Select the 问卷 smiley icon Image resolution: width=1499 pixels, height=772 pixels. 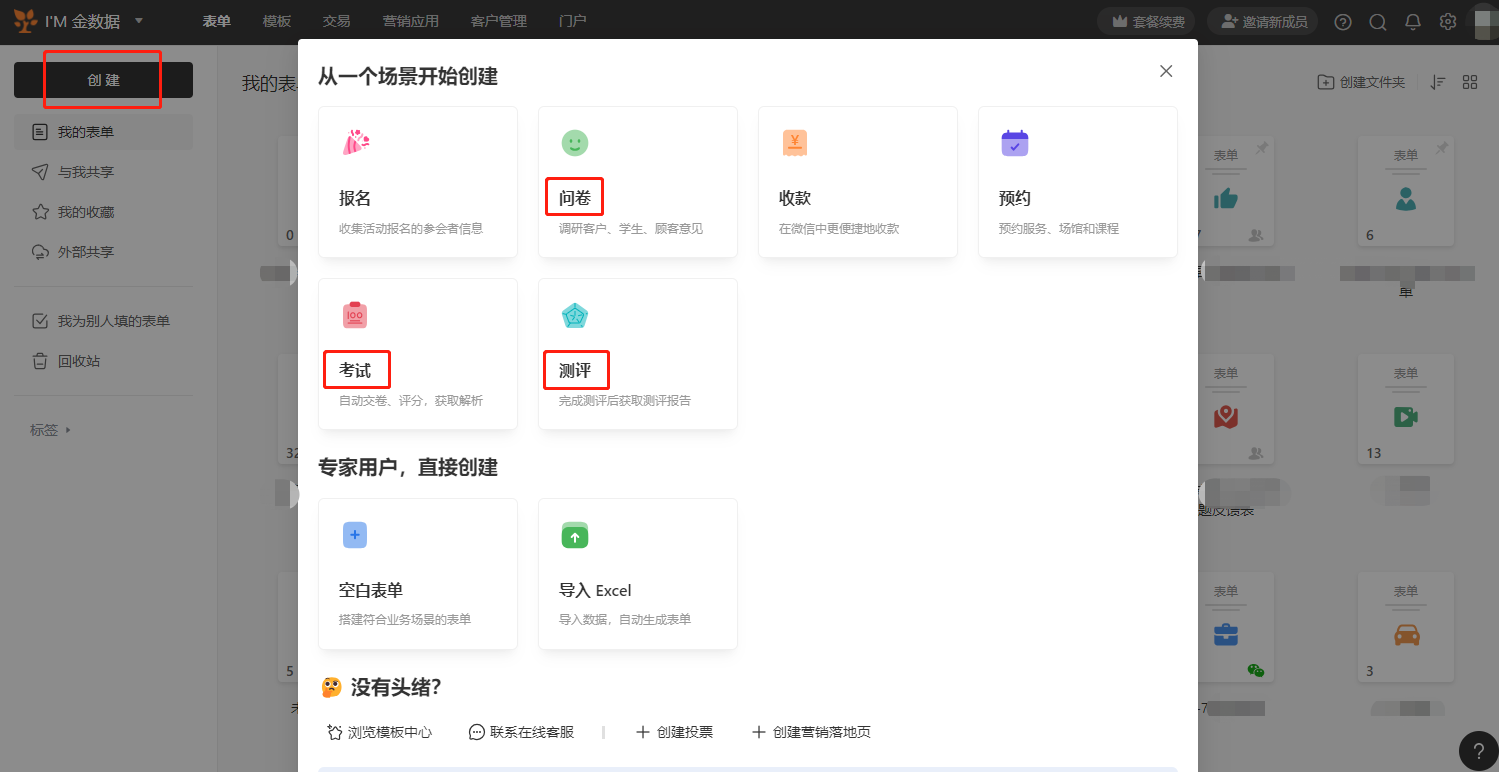tap(575, 143)
